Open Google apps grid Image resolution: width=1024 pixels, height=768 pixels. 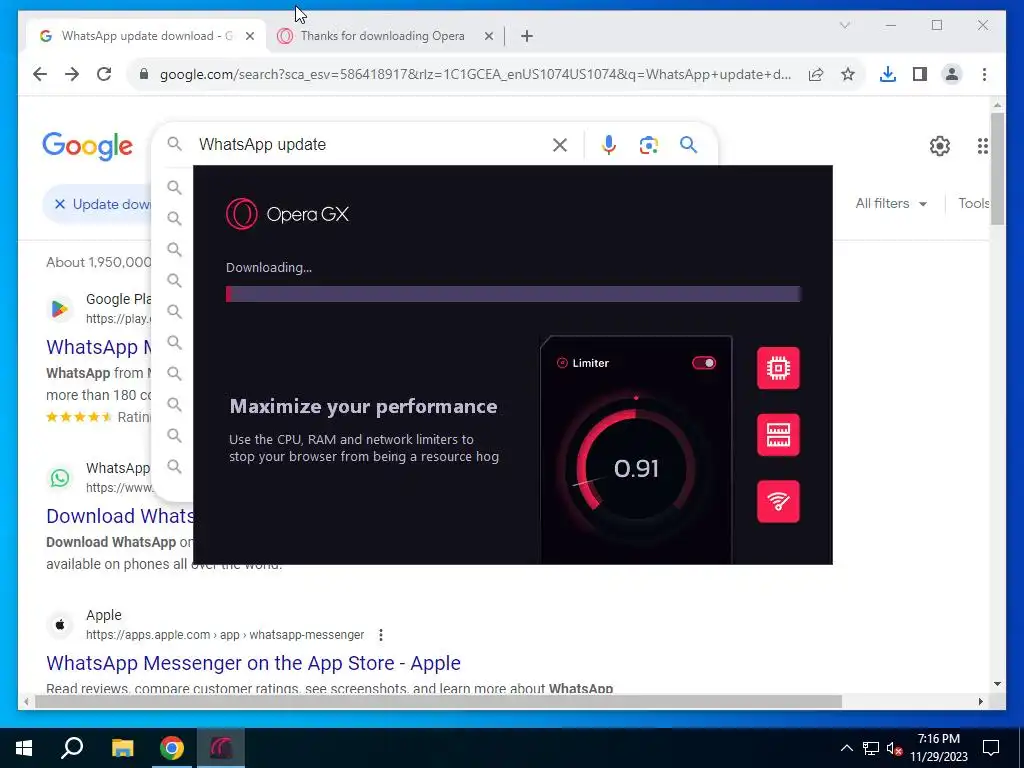982,146
